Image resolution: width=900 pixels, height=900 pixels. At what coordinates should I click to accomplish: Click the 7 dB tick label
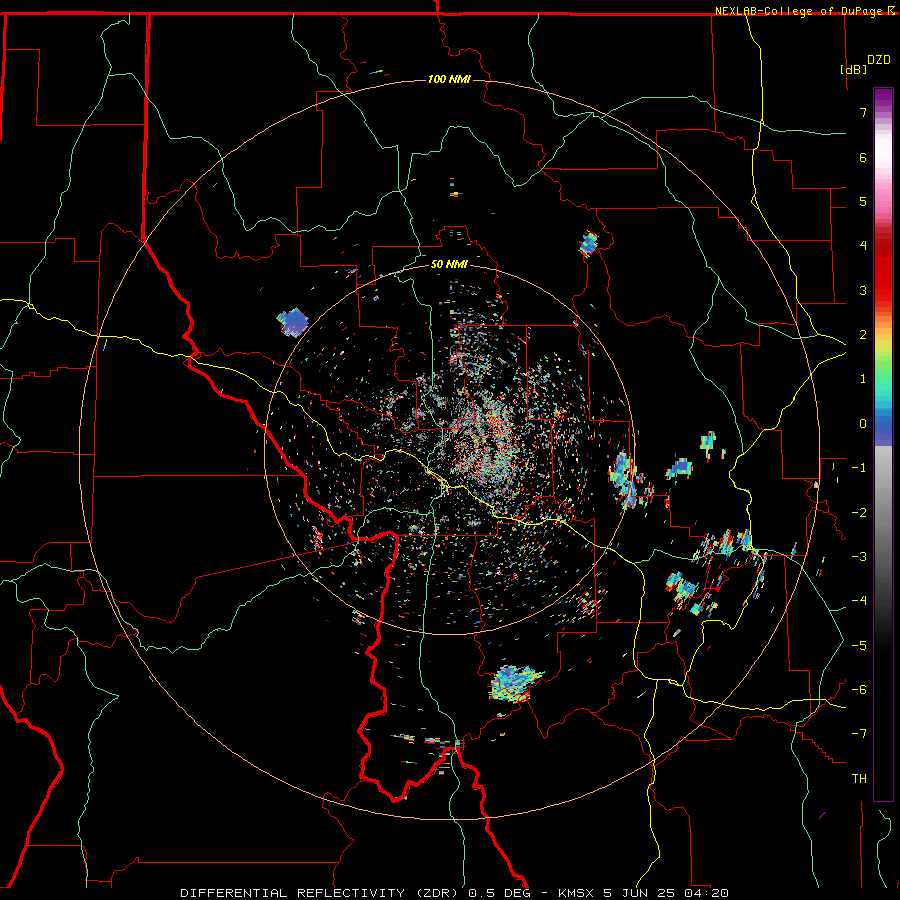pyautogui.click(x=863, y=112)
